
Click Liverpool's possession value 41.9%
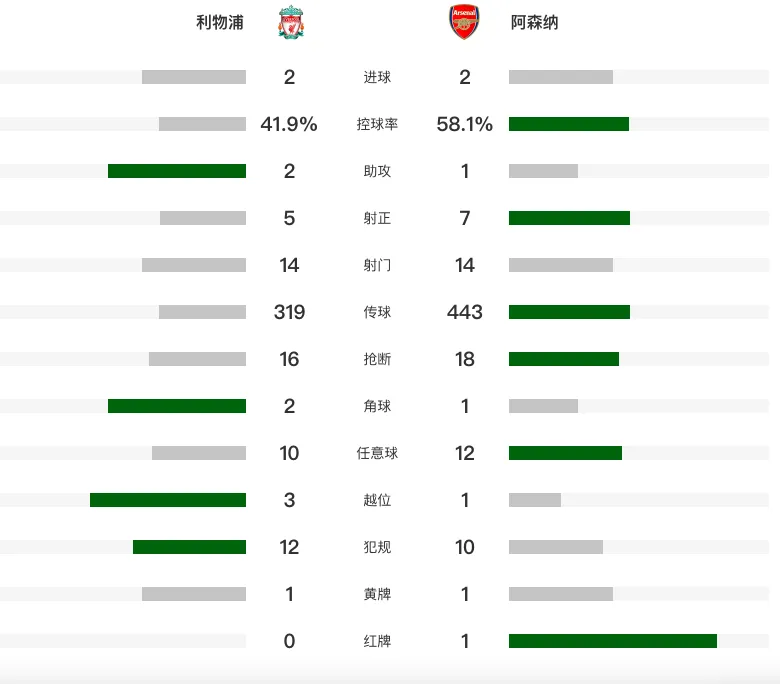click(x=289, y=124)
